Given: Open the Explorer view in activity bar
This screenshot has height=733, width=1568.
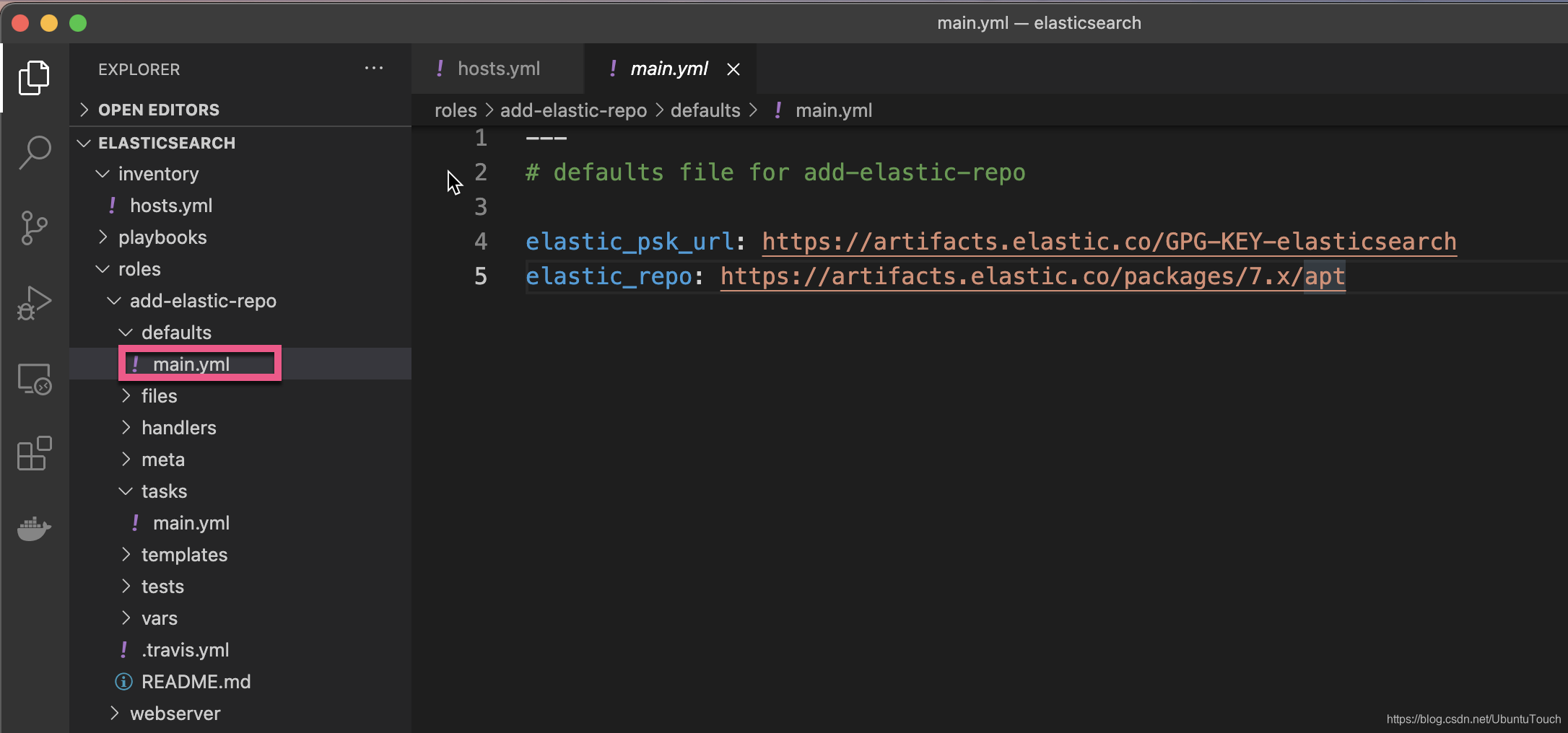Looking at the screenshot, I should (34, 78).
